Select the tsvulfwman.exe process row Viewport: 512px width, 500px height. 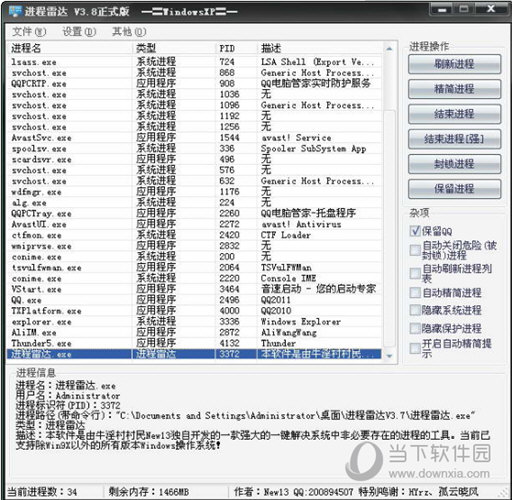coord(195,268)
